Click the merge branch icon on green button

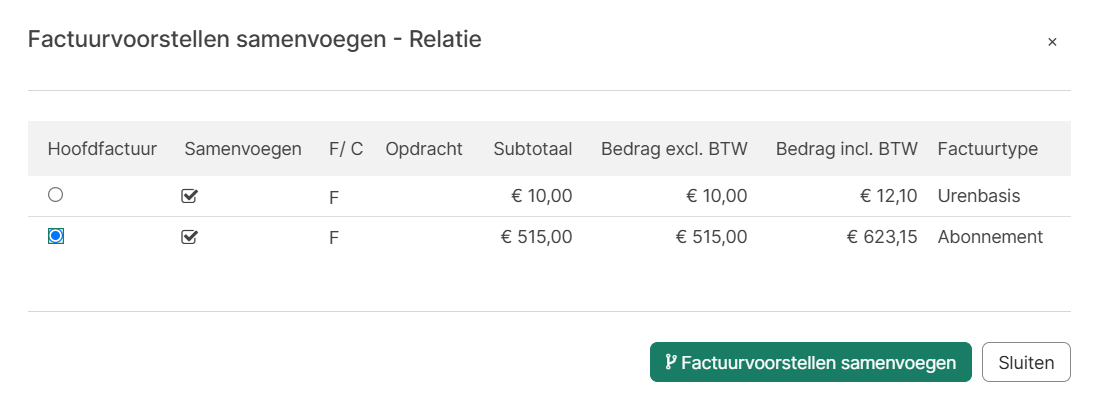coord(670,362)
